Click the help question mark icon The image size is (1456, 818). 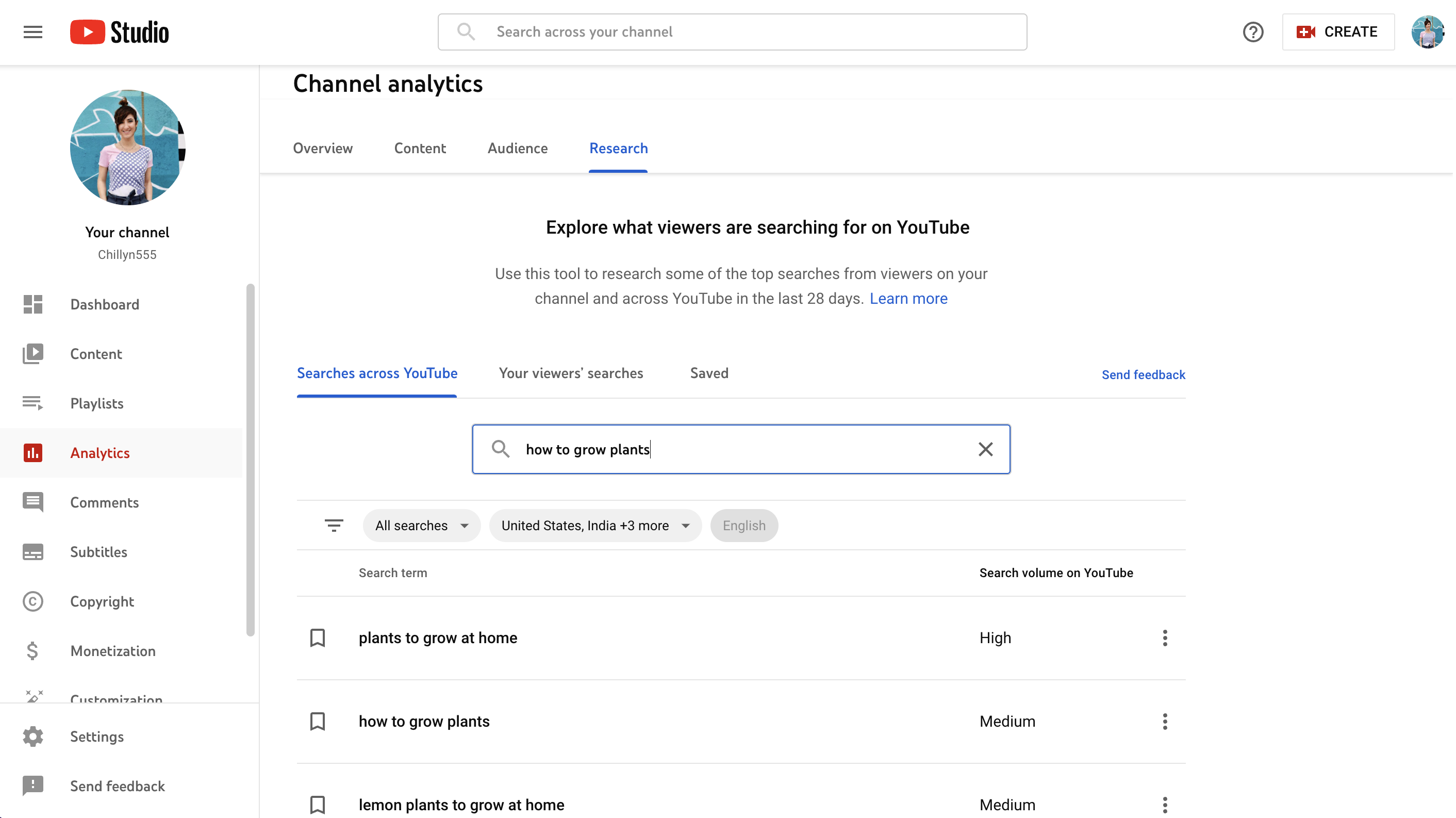click(1252, 32)
